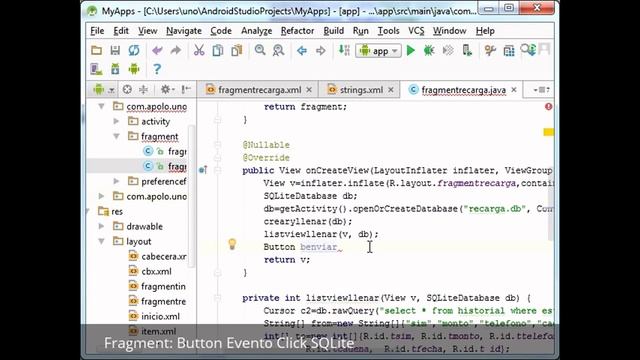This screenshot has width=640, height=360.
Task: Click the navigate Back arrow icon
Action: [x=302, y=51]
